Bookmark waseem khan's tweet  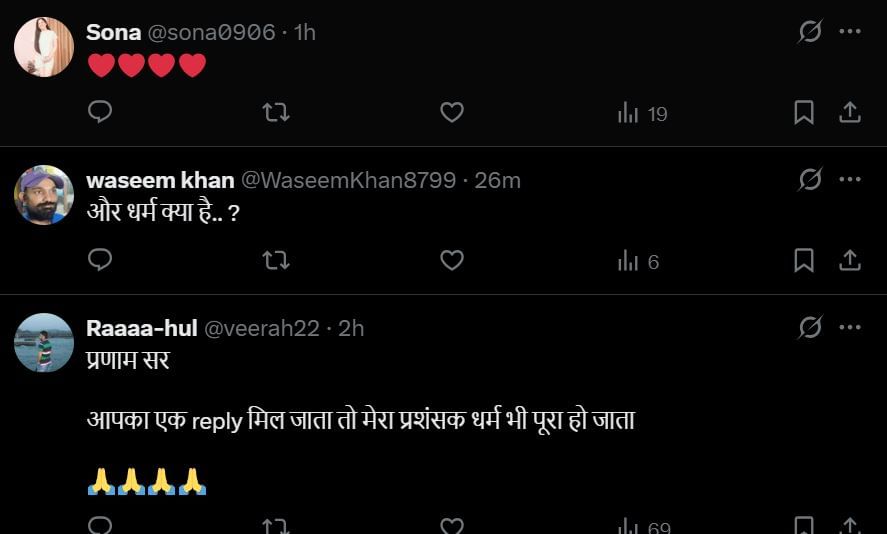click(803, 261)
